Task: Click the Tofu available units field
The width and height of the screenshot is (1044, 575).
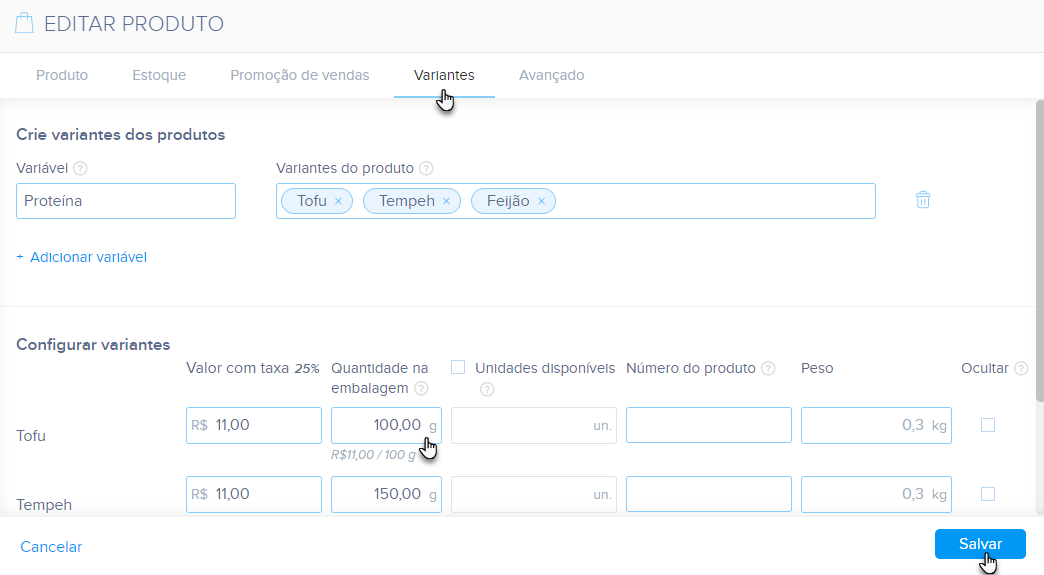Action: 533,425
